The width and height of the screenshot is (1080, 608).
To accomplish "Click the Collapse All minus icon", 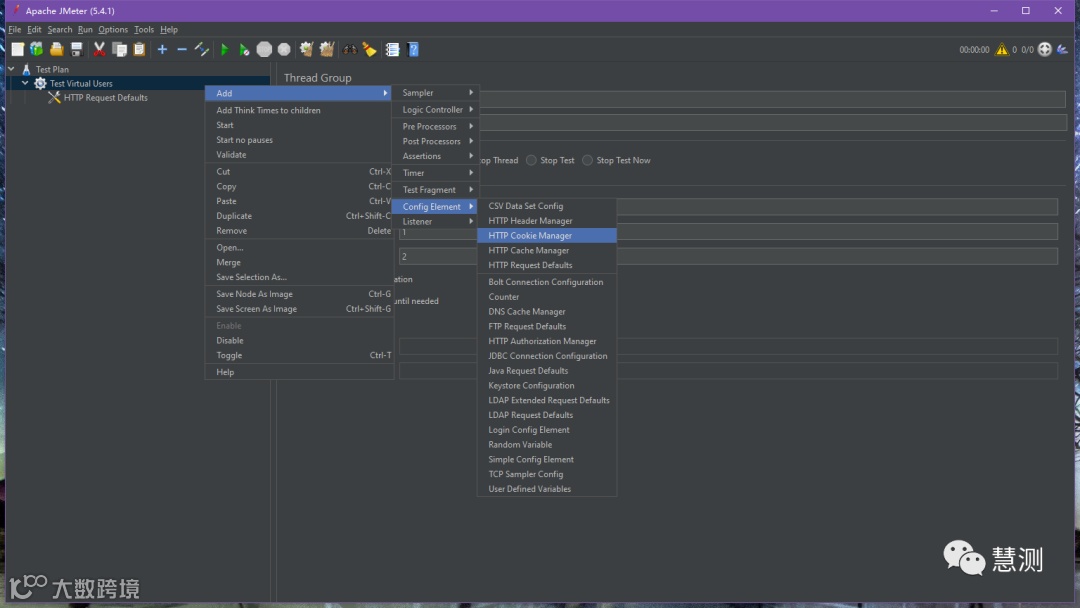I will (x=182, y=50).
